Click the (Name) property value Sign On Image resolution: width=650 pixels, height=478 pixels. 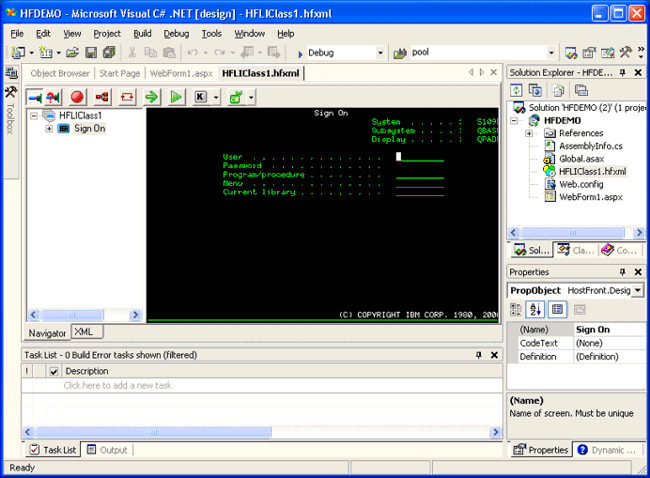(593, 330)
